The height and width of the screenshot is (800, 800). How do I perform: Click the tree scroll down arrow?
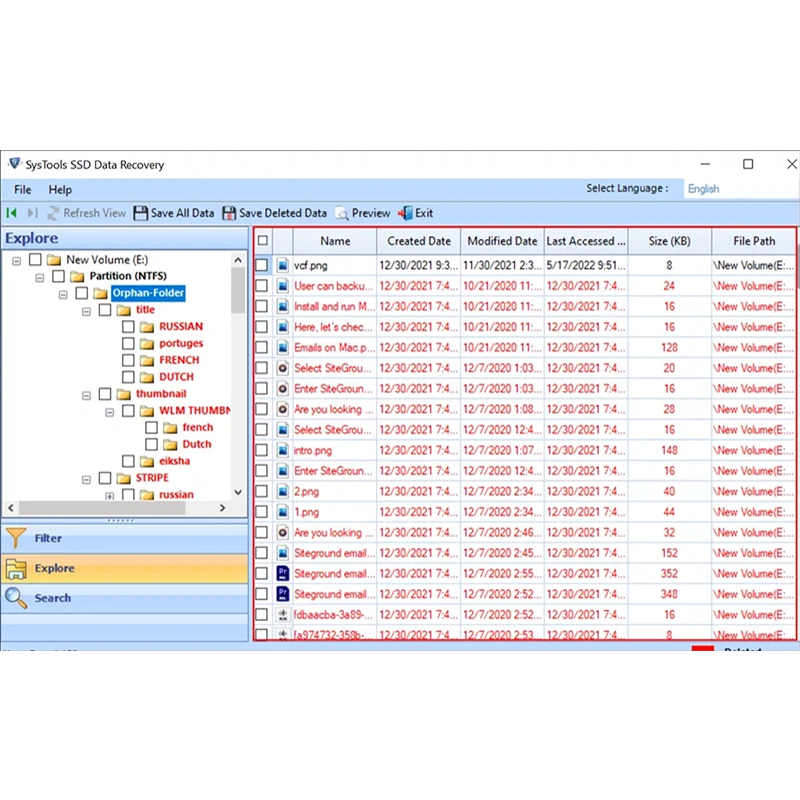pos(238,492)
